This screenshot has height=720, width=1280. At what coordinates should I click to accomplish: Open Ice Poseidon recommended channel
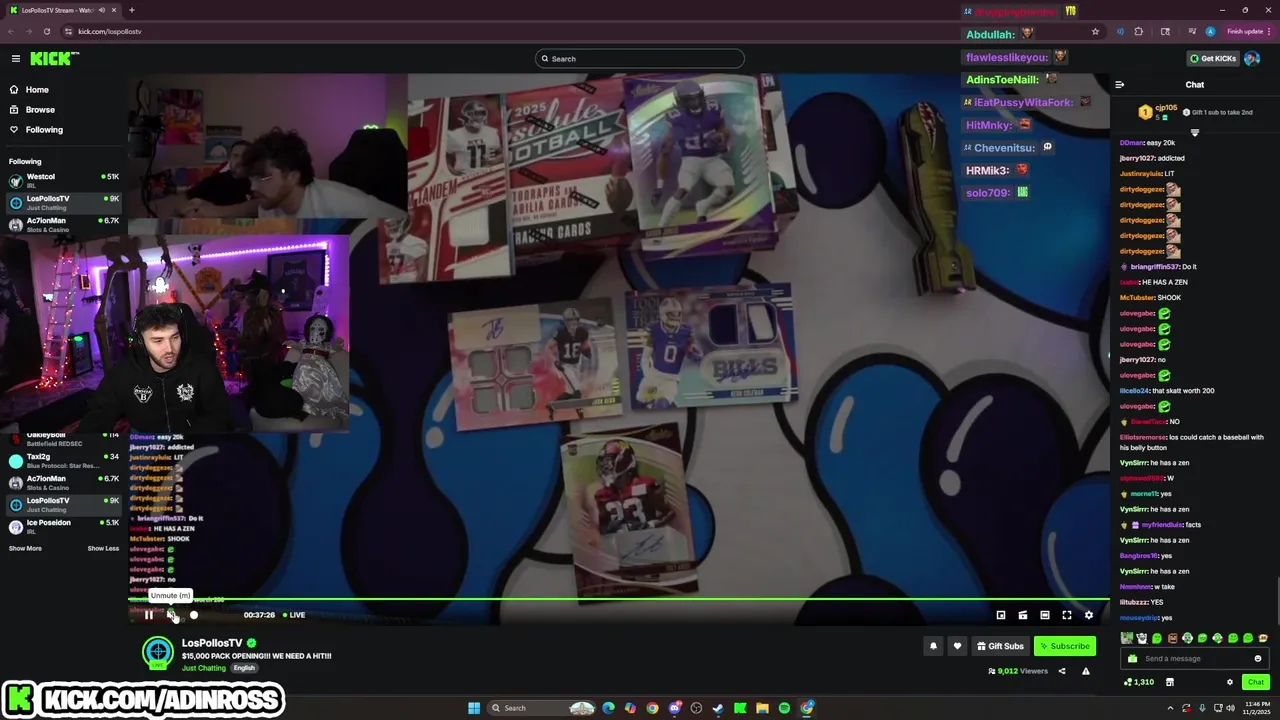pyautogui.click(x=63, y=526)
